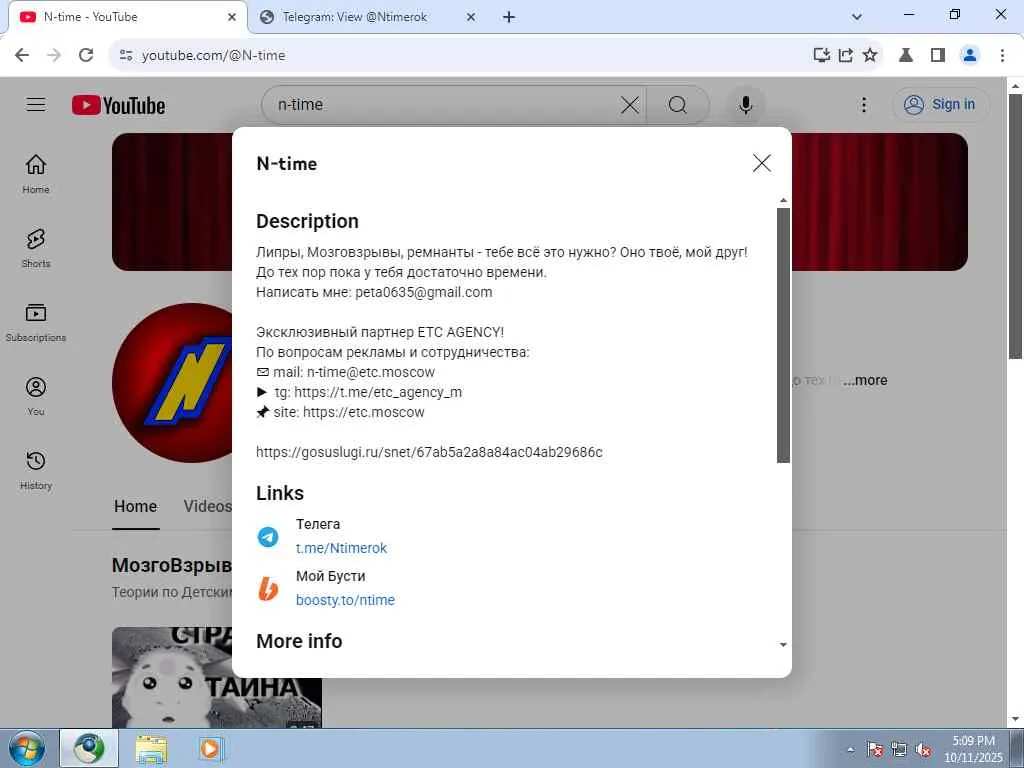Close the N-time about dialog

pyautogui.click(x=761, y=163)
